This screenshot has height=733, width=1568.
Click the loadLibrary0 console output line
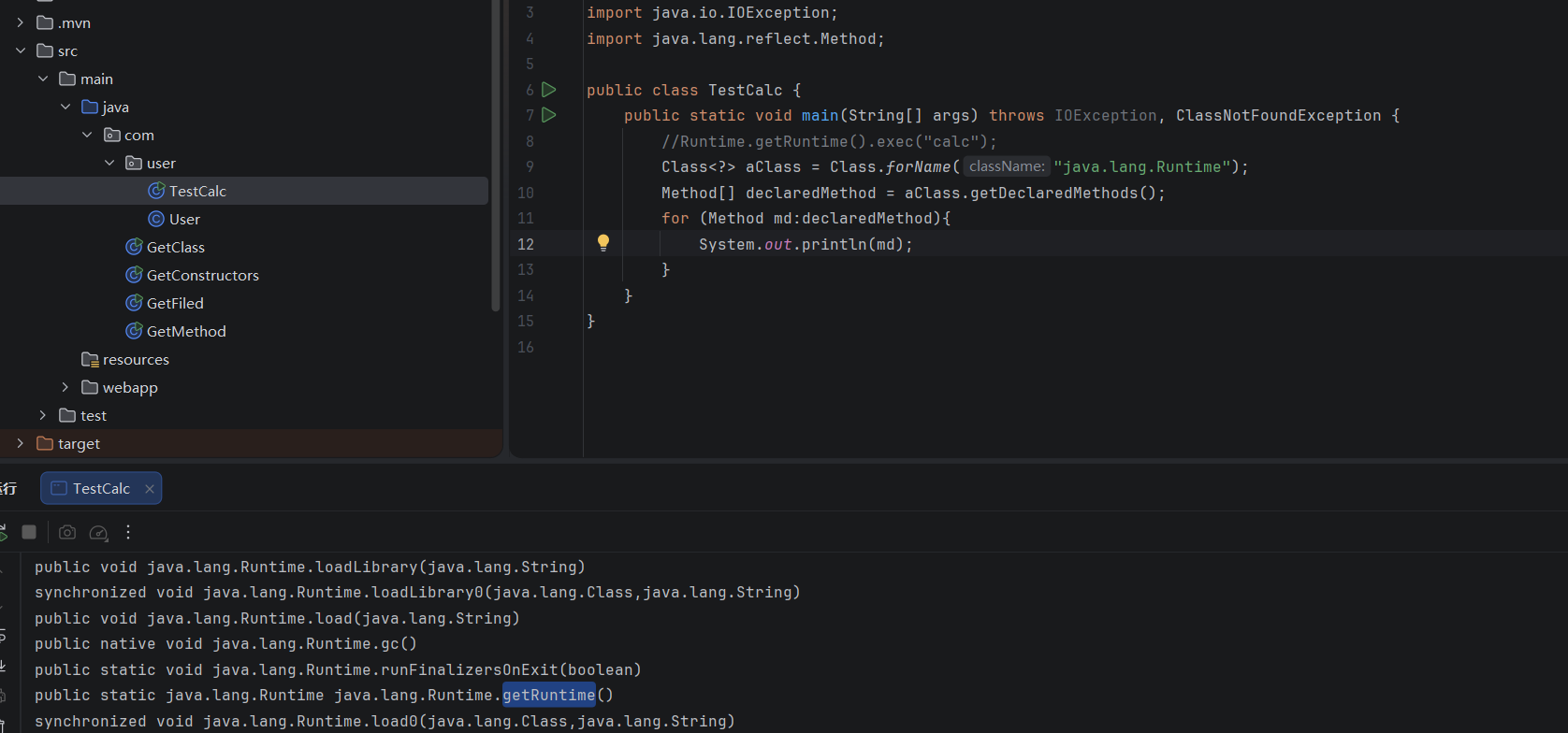pyautogui.click(x=417, y=592)
